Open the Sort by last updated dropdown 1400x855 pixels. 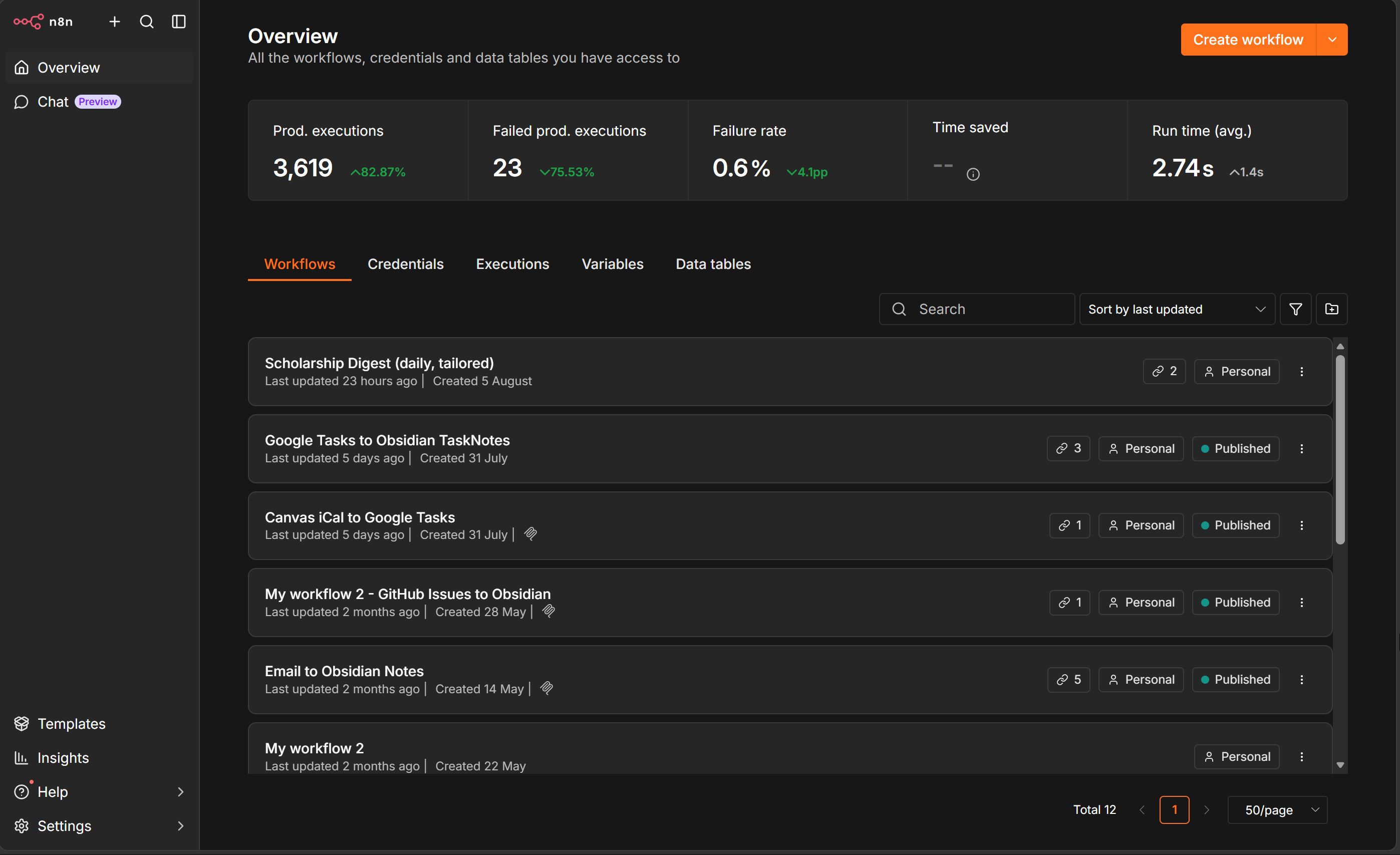click(x=1177, y=309)
